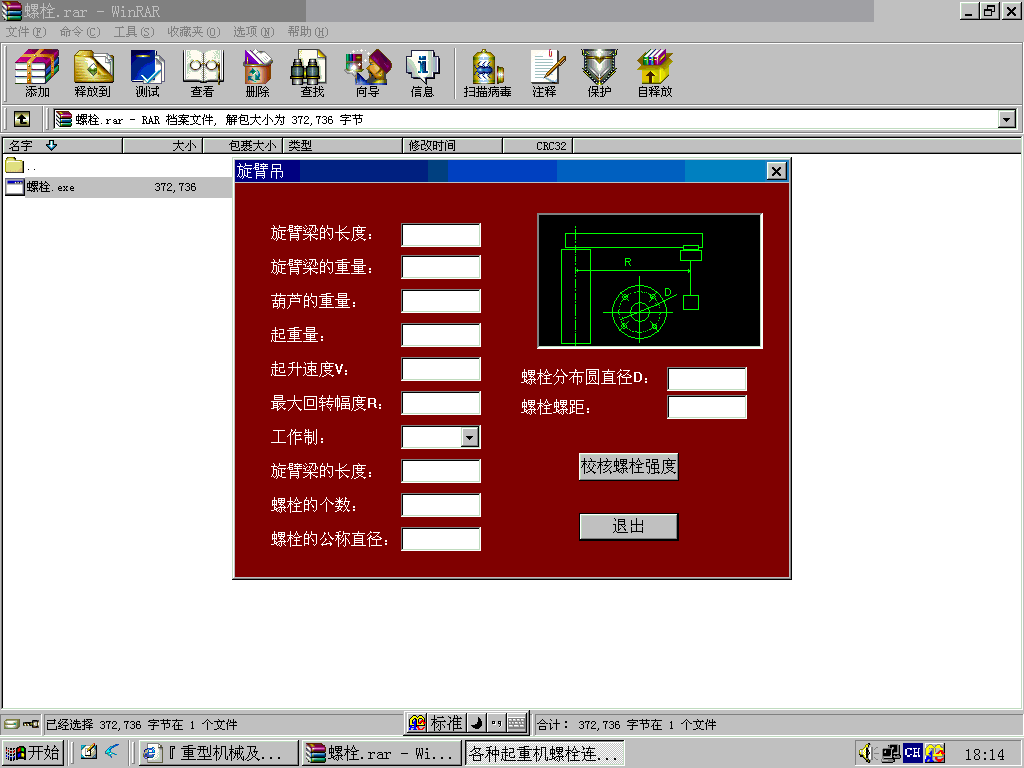The image size is (1024, 768).
Task: Click the 删除 (Delete) toolbar icon
Action: [256, 68]
